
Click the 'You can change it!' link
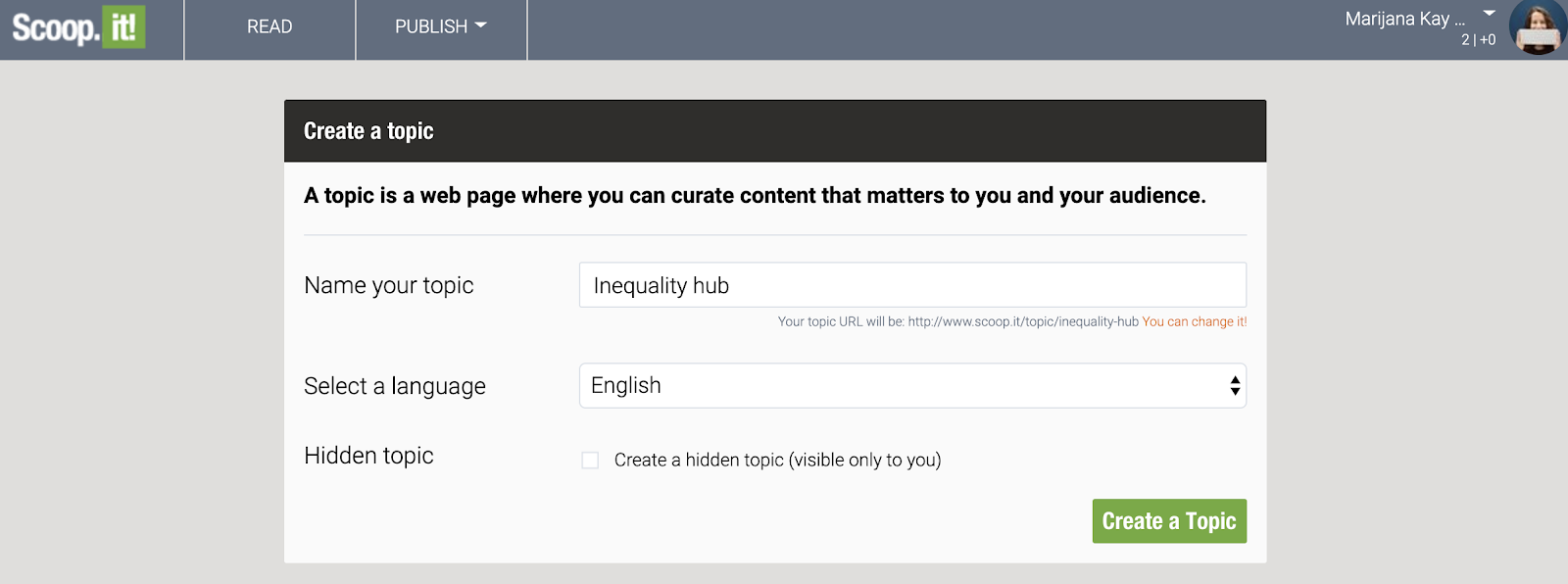coord(1194,321)
